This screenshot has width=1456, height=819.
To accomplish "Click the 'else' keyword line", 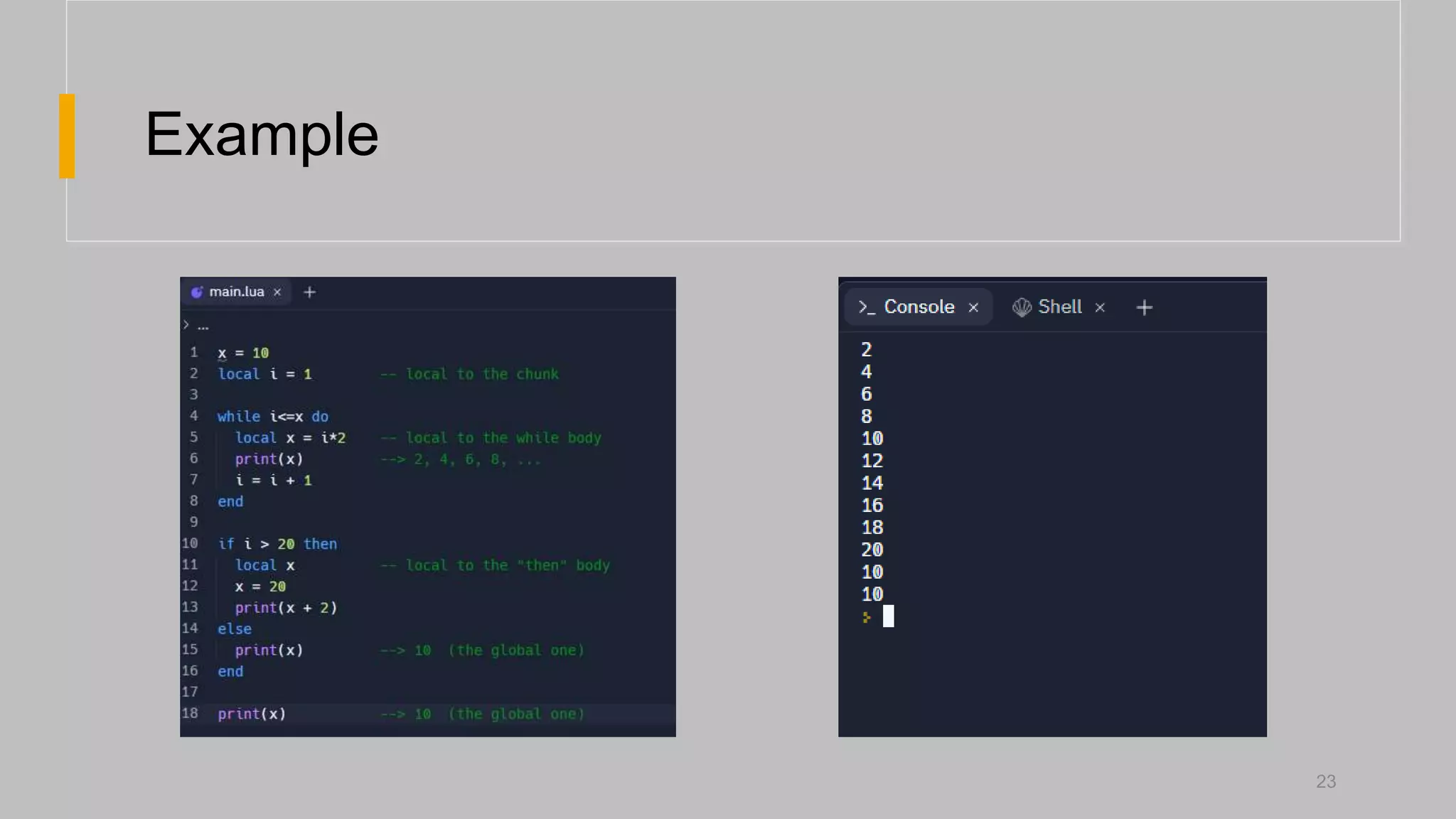I will 235,629.
